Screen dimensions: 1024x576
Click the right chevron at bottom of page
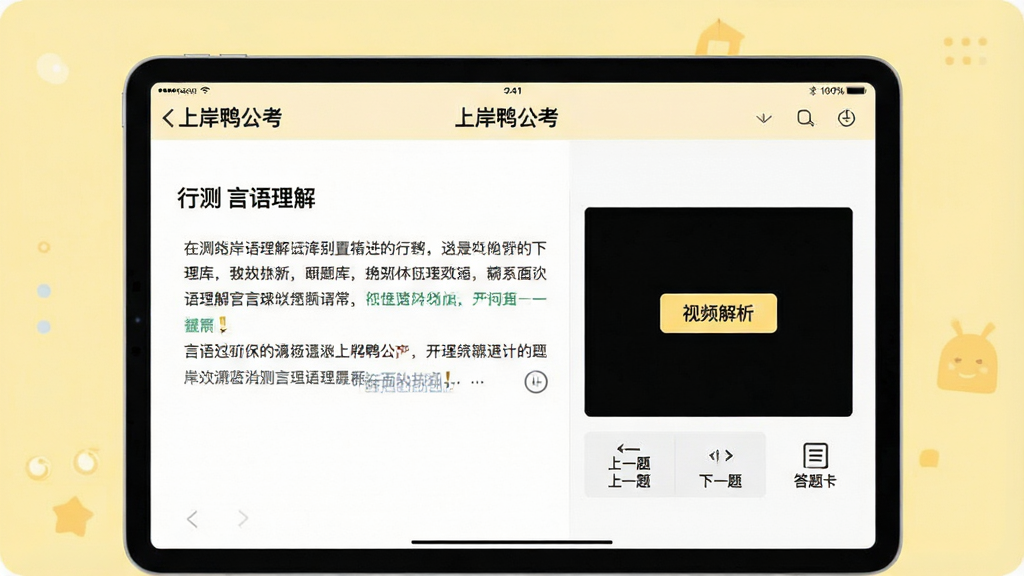[243, 519]
